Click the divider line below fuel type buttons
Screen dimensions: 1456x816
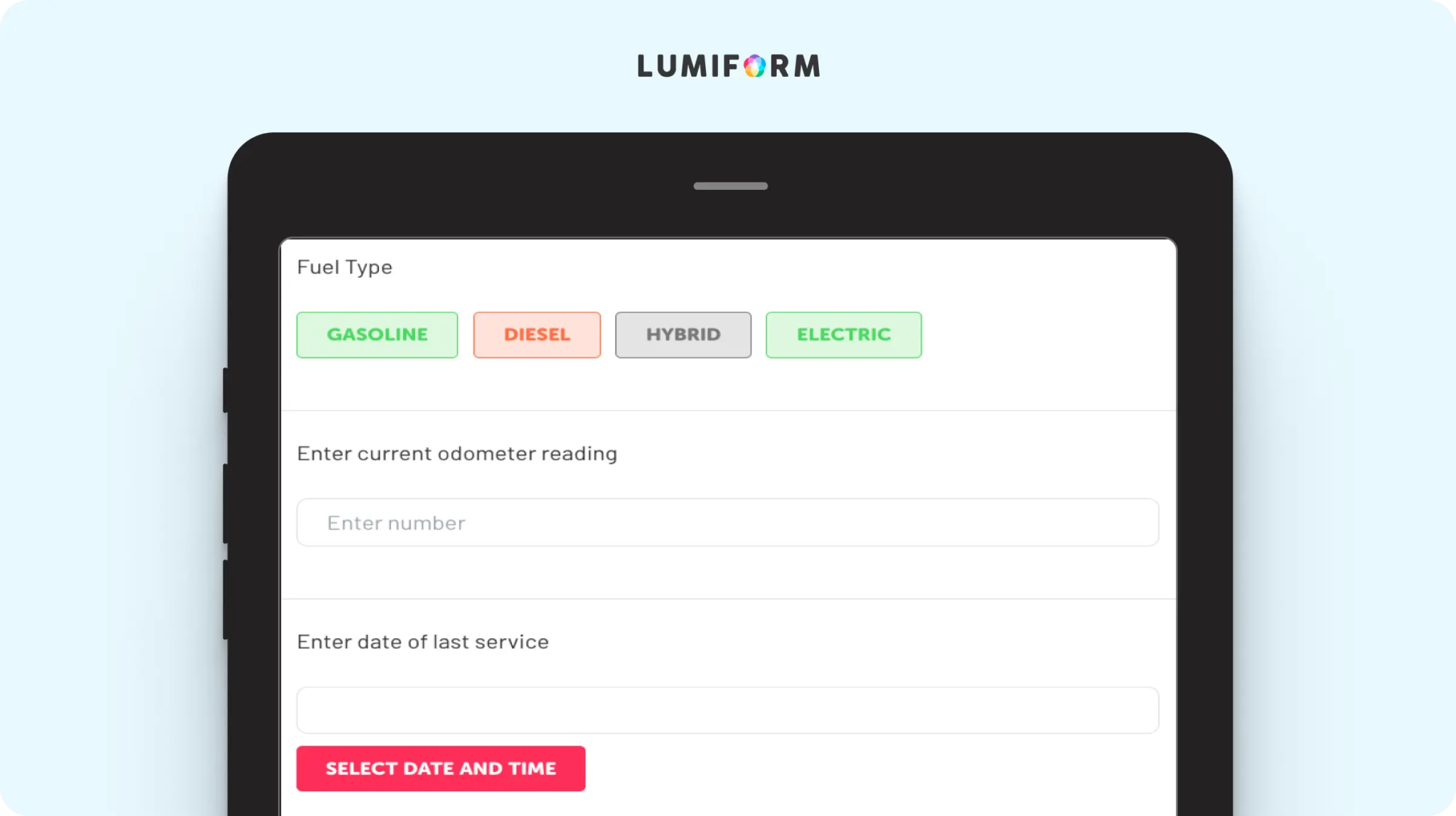(728, 410)
